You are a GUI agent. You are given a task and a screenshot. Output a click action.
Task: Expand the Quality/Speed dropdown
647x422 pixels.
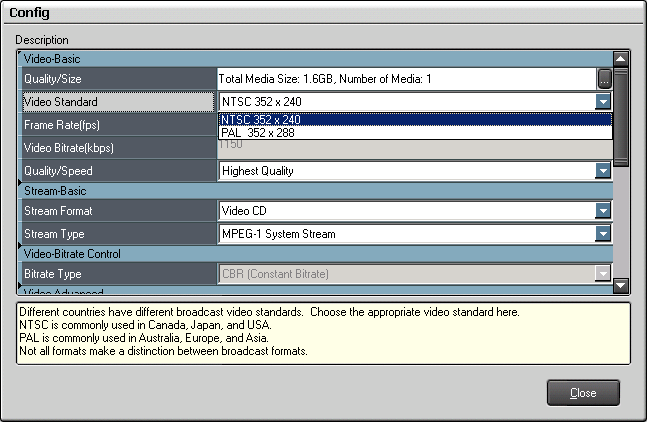(603, 171)
